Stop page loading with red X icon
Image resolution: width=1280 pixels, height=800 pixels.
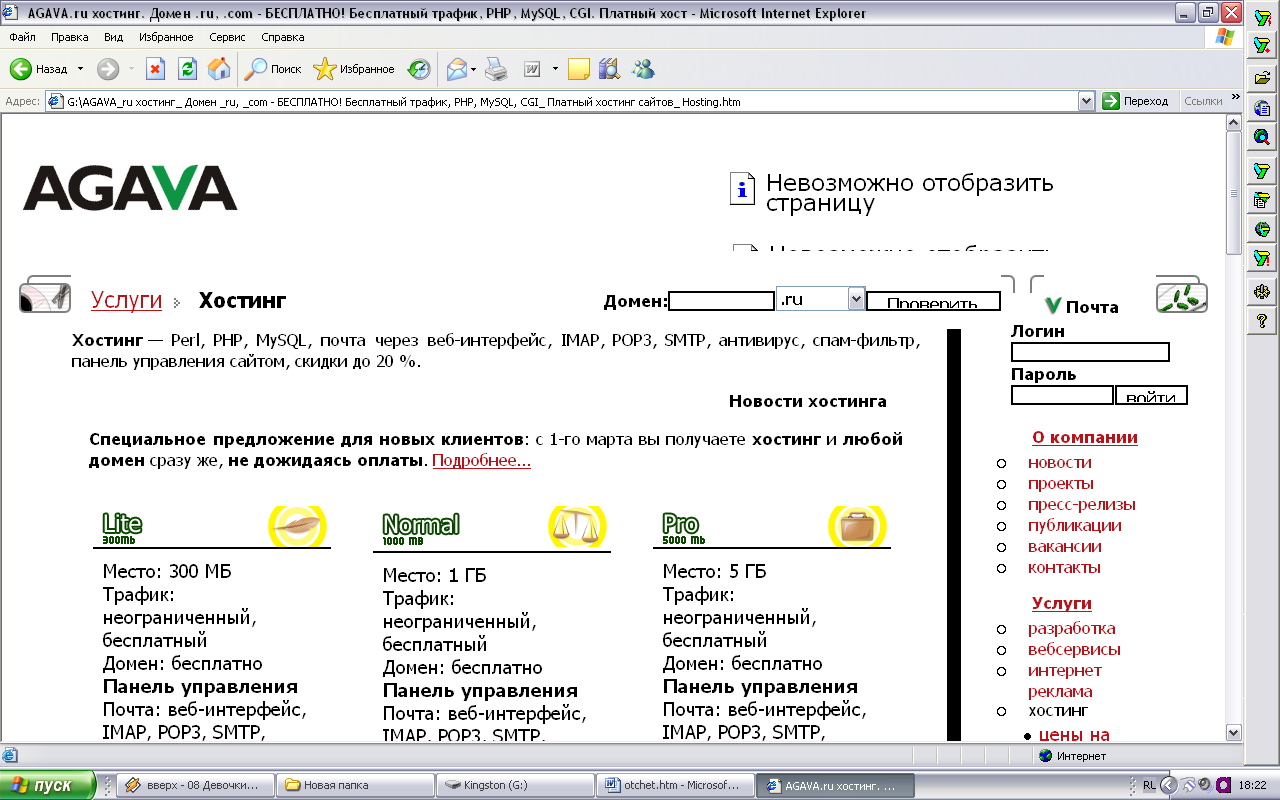click(155, 69)
